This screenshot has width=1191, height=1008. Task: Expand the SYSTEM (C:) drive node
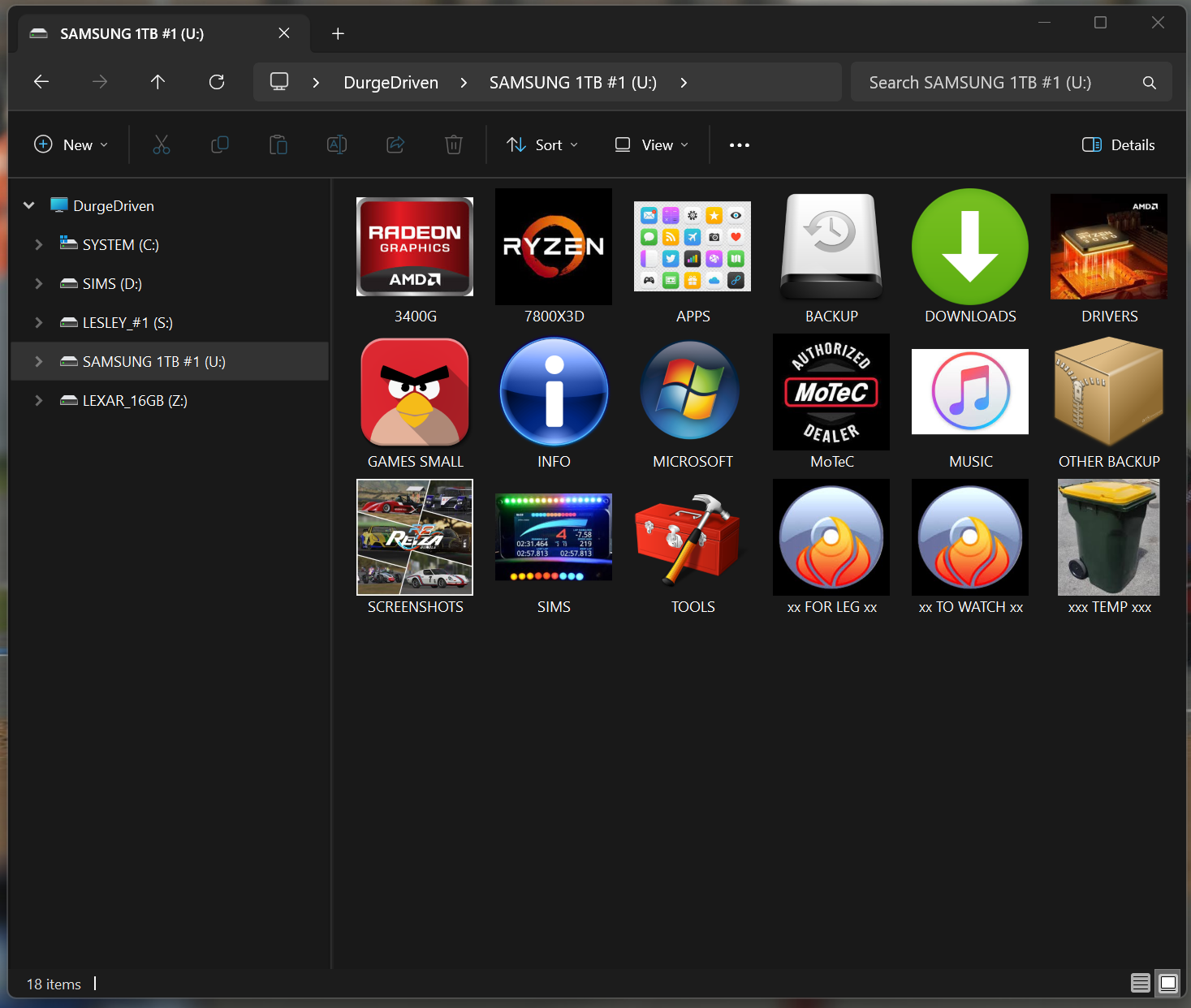[x=38, y=244]
